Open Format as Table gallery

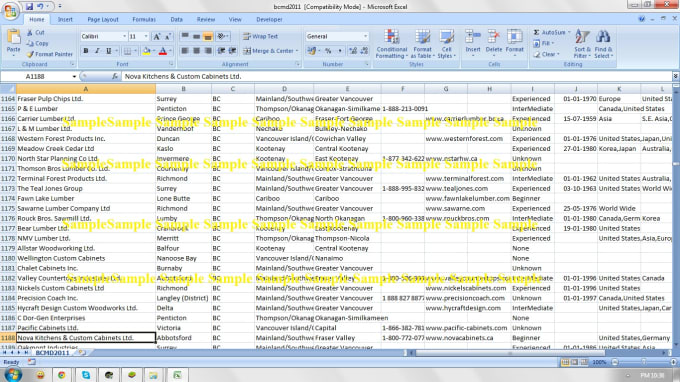(422, 44)
